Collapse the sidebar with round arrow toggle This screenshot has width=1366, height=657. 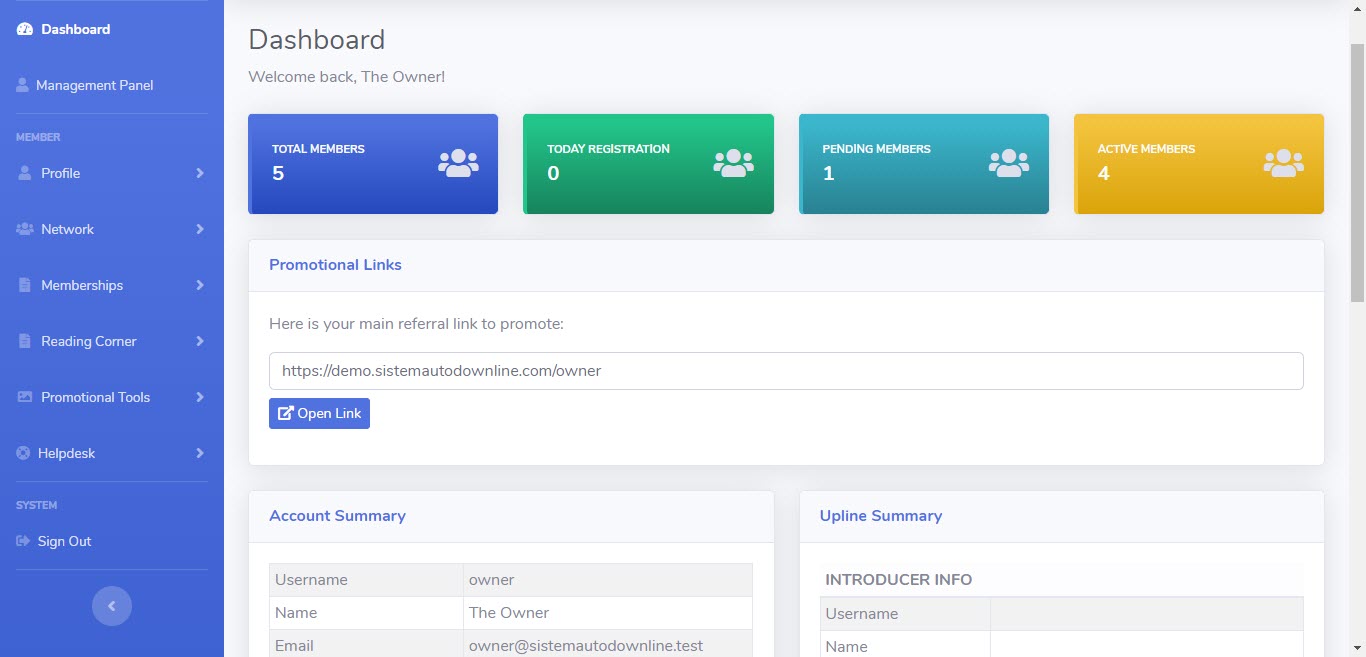[112, 606]
